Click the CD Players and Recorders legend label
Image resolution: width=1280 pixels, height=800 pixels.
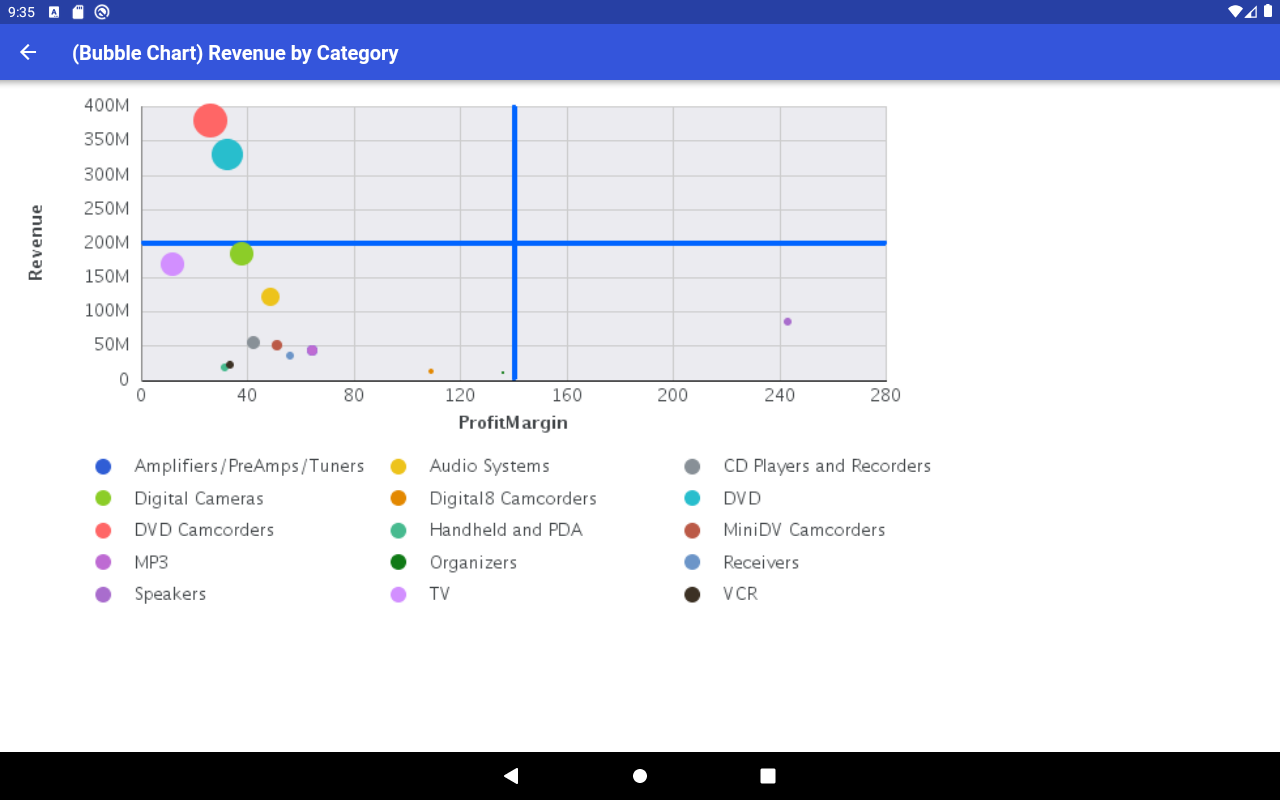tap(827, 466)
